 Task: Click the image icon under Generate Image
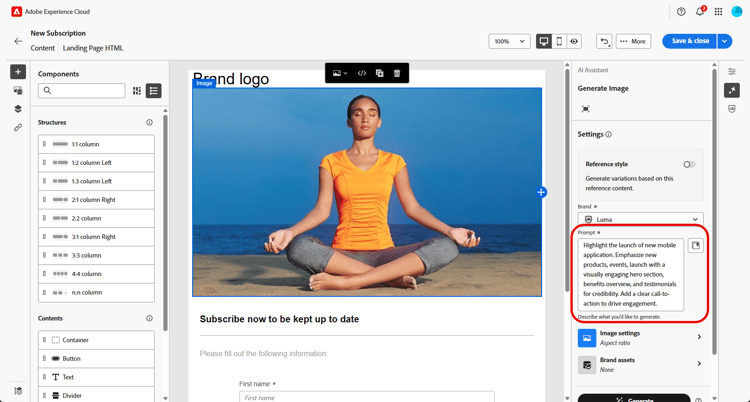click(x=585, y=109)
